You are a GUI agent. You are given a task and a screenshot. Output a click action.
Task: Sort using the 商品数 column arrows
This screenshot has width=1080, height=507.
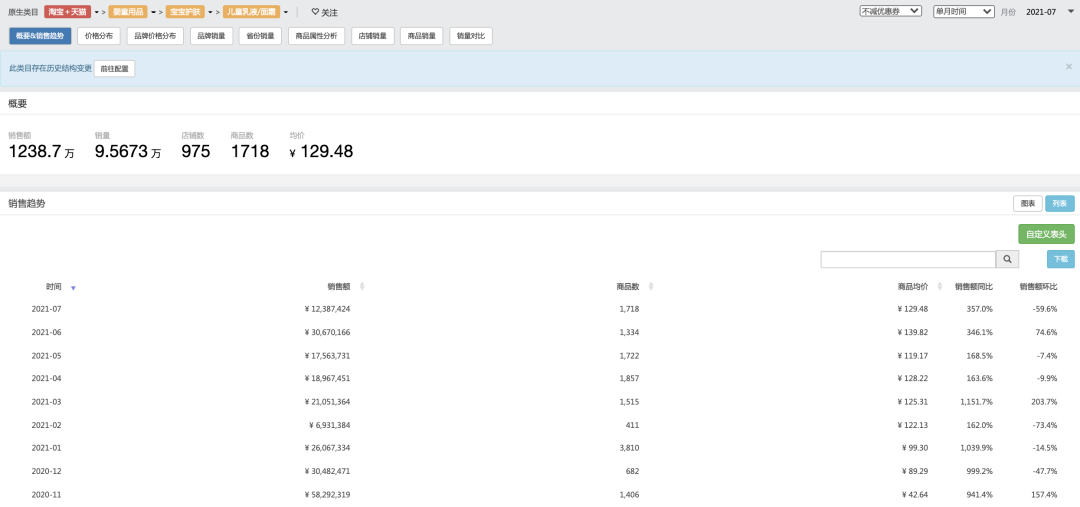tap(651, 287)
